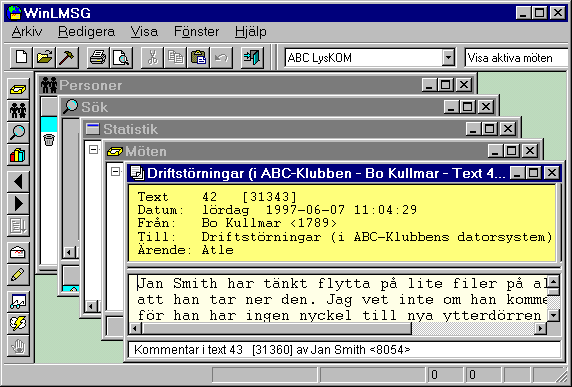
Task: Write a new text with the pencil icon
Action: pyautogui.click(x=18, y=275)
